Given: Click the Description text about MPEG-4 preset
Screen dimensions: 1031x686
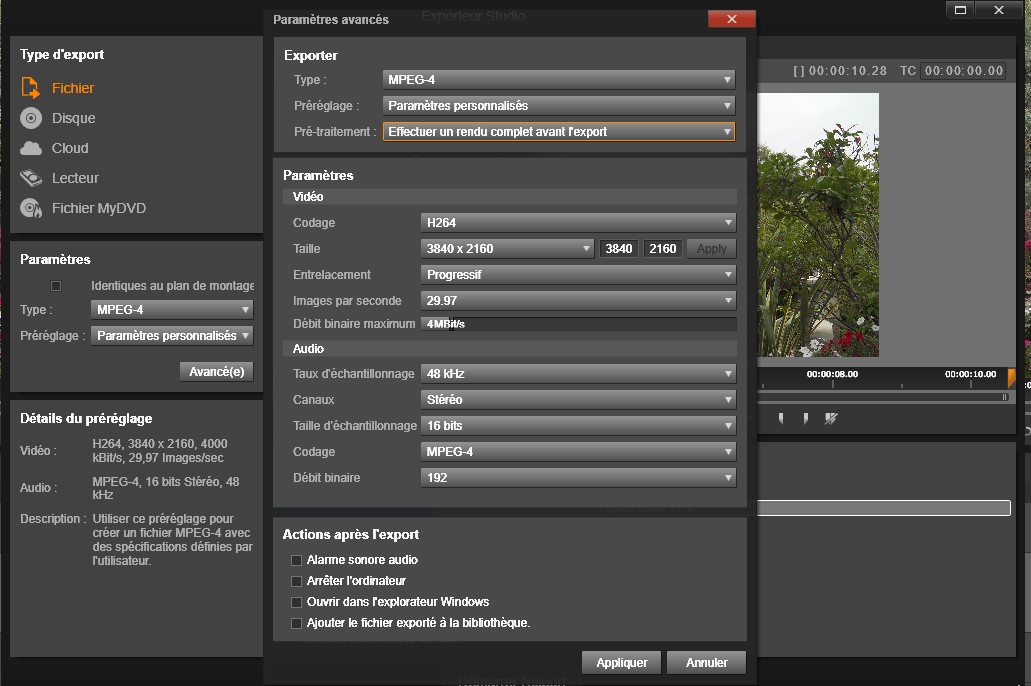Looking at the screenshot, I should (172, 539).
